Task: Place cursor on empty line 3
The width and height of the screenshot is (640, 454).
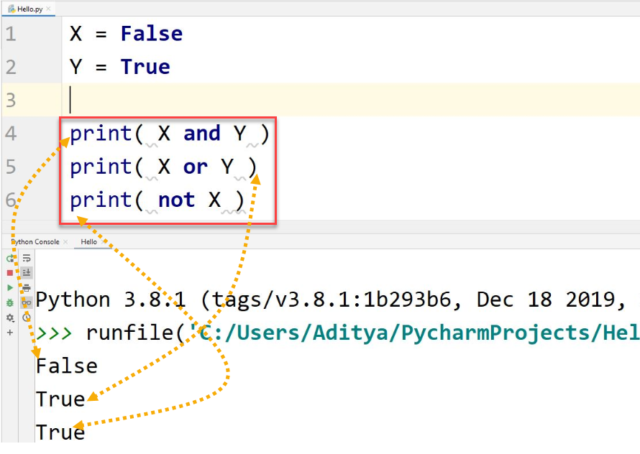Action: [x=200, y=100]
